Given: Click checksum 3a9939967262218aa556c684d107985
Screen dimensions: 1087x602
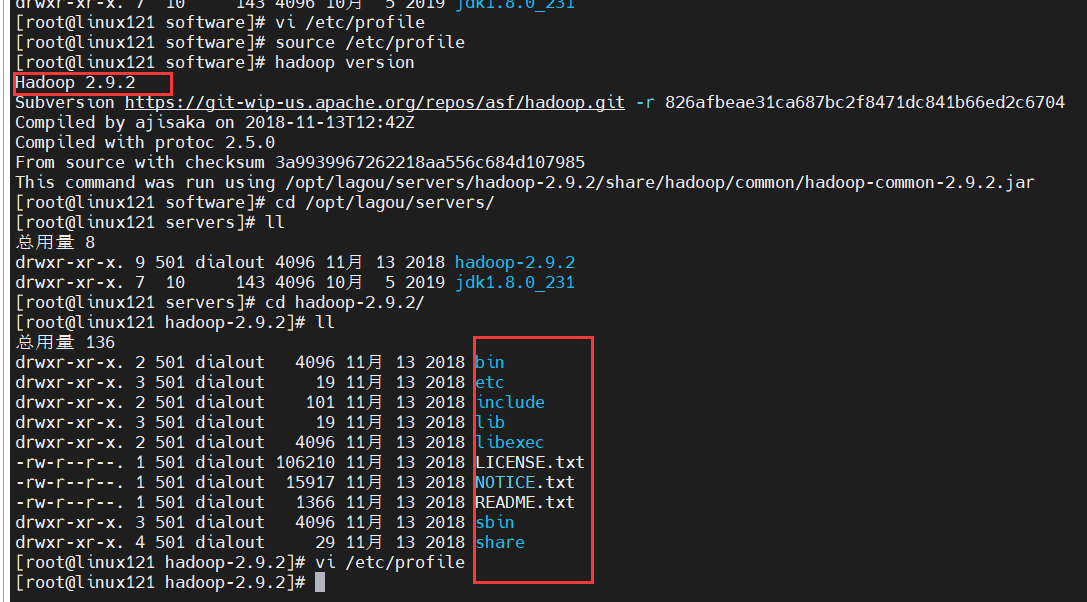Looking at the screenshot, I should click(430, 162).
